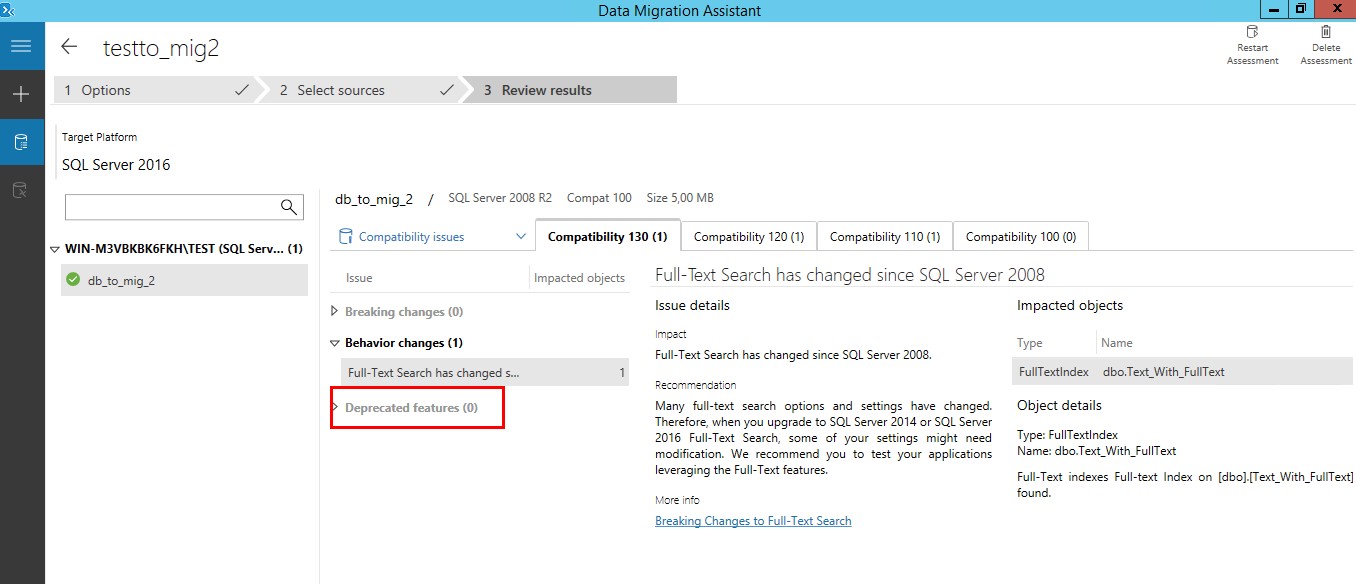
Task: Minimize the Data Migration Assistant window
Action: [1273, 9]
